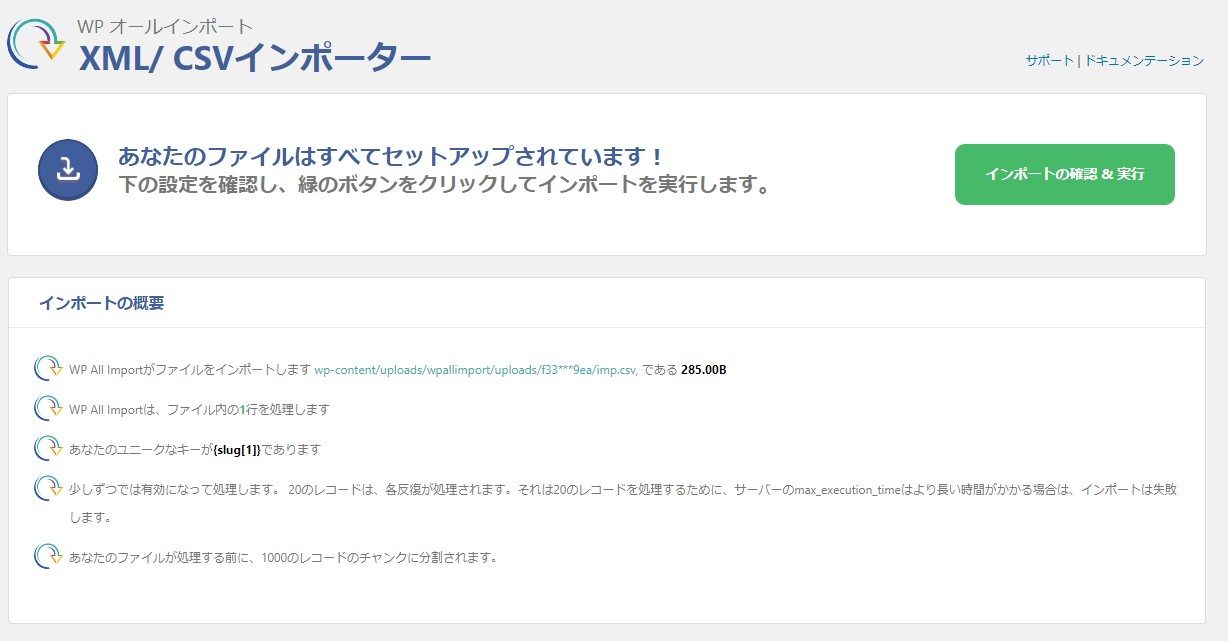Click the green インポートの確認 & 実行 button
The image size is (1228, 641).
pos(1064,174)
